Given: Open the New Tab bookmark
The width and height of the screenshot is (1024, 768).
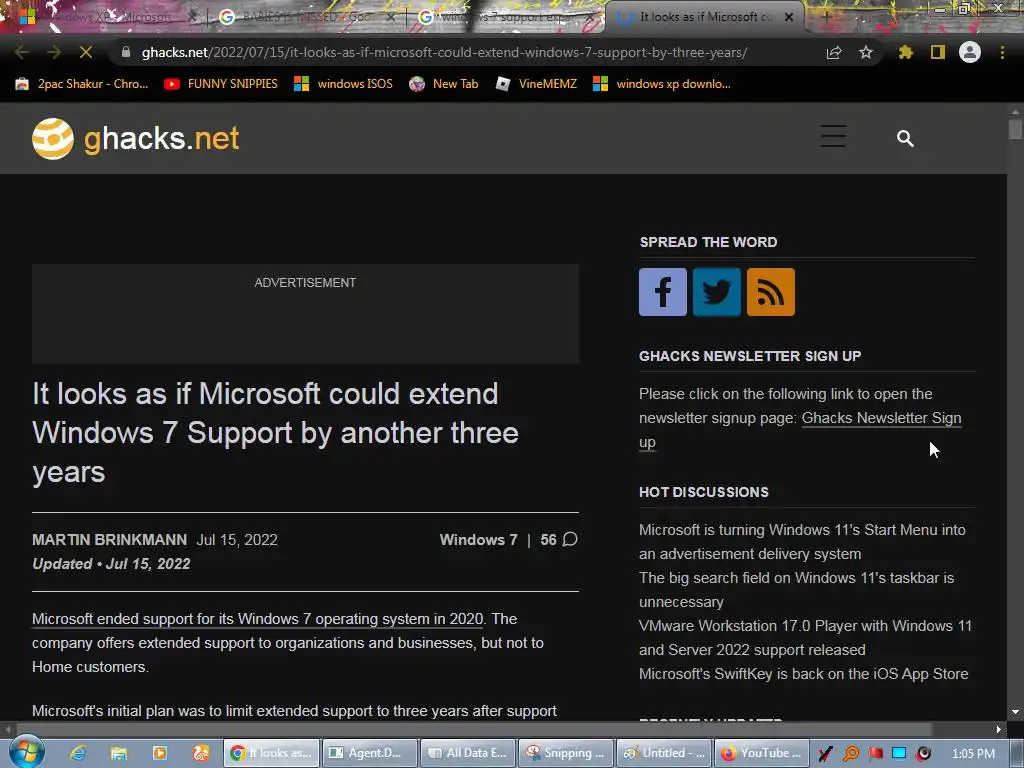Looking at the screenshot, I should 443,84.
